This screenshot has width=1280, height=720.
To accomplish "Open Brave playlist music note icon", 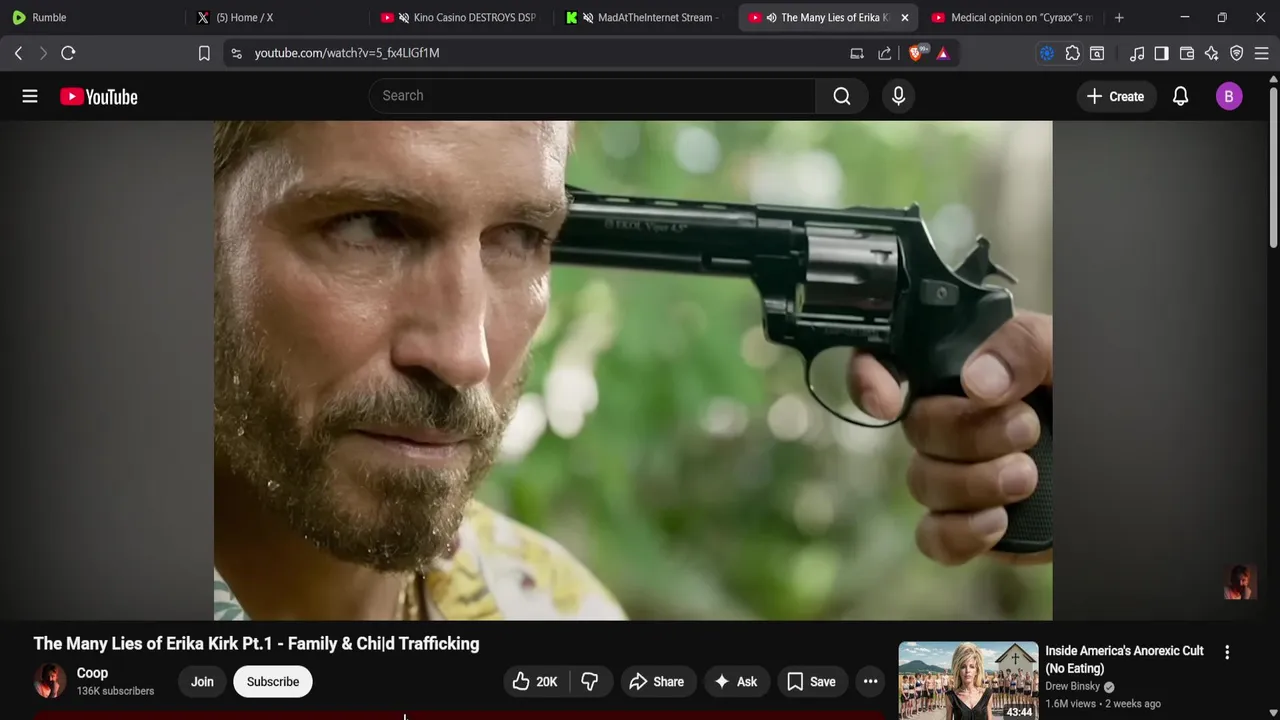I will 1137,53.
